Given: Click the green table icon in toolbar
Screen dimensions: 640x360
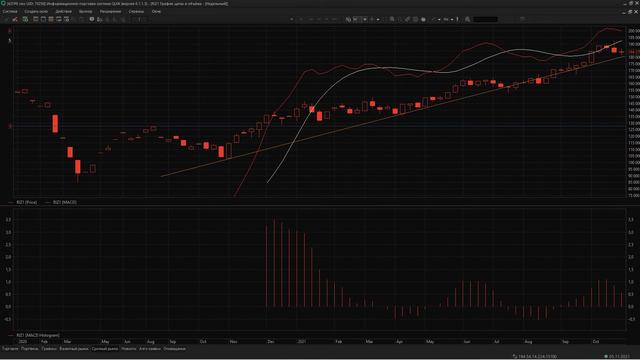Looking at the screenshot, I should 25,19.
